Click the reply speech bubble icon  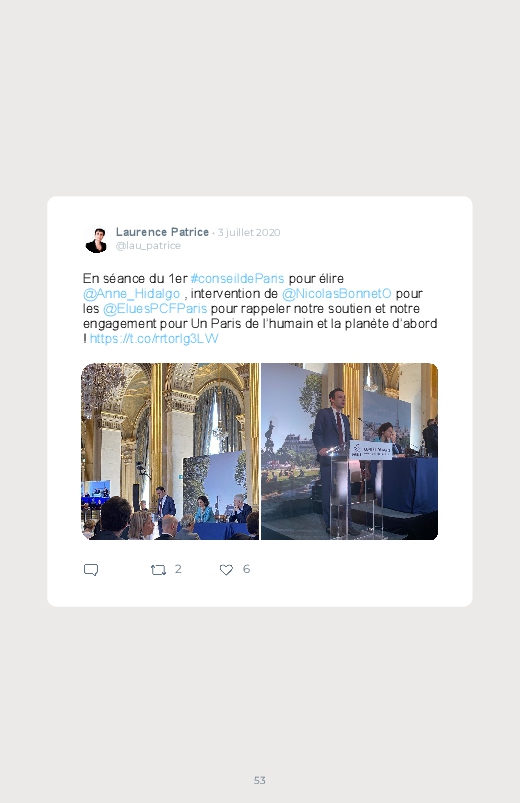pos(91,570)
